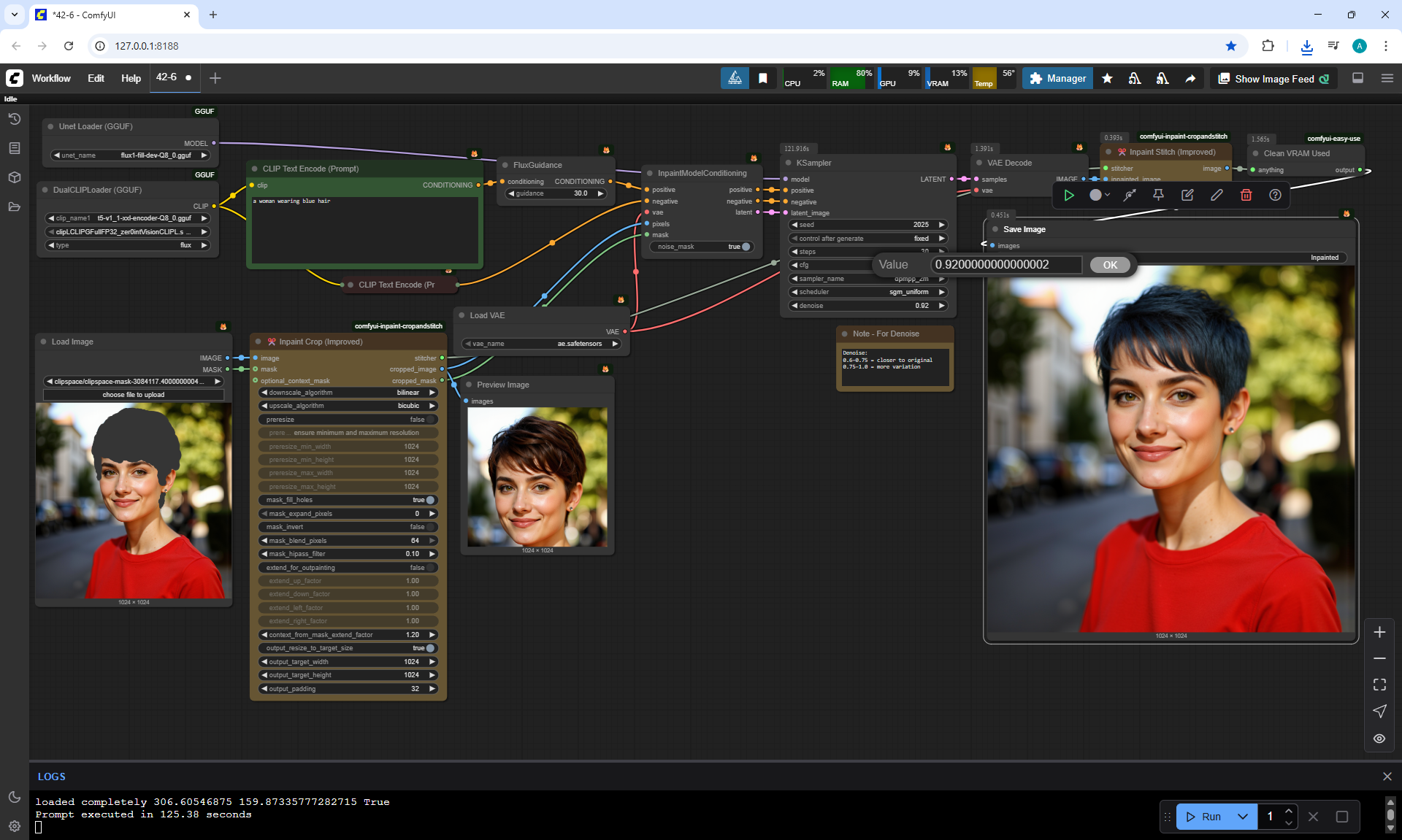Click choose file to upload

(x=134, y=395)
